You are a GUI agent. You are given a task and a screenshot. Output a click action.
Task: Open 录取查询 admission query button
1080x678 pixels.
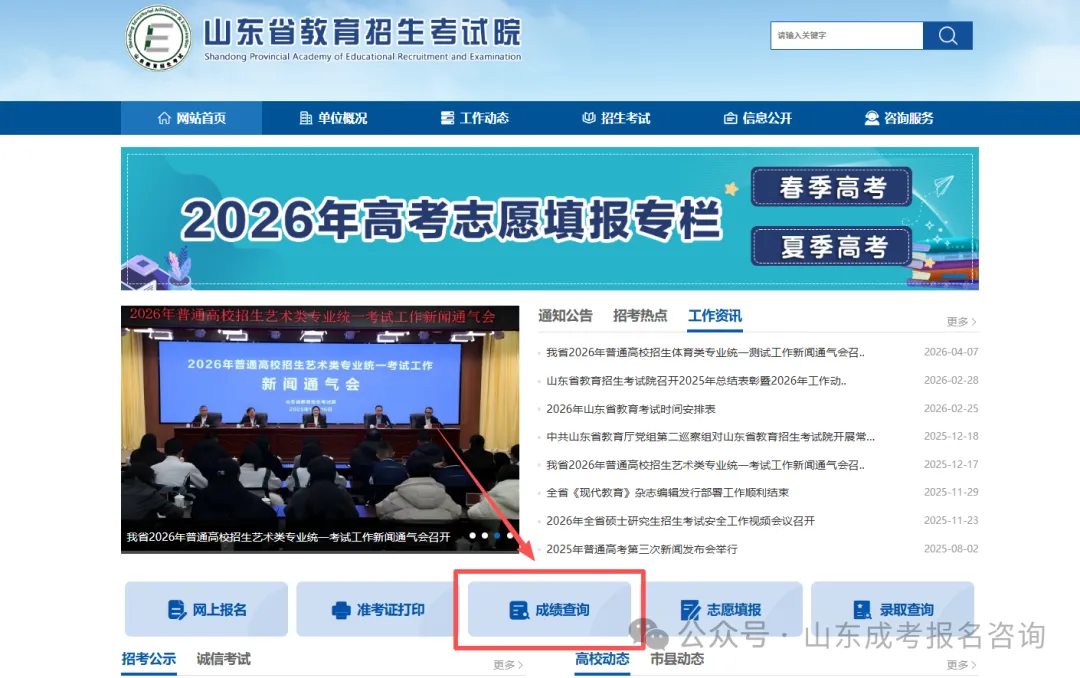(x=892, y=609)
